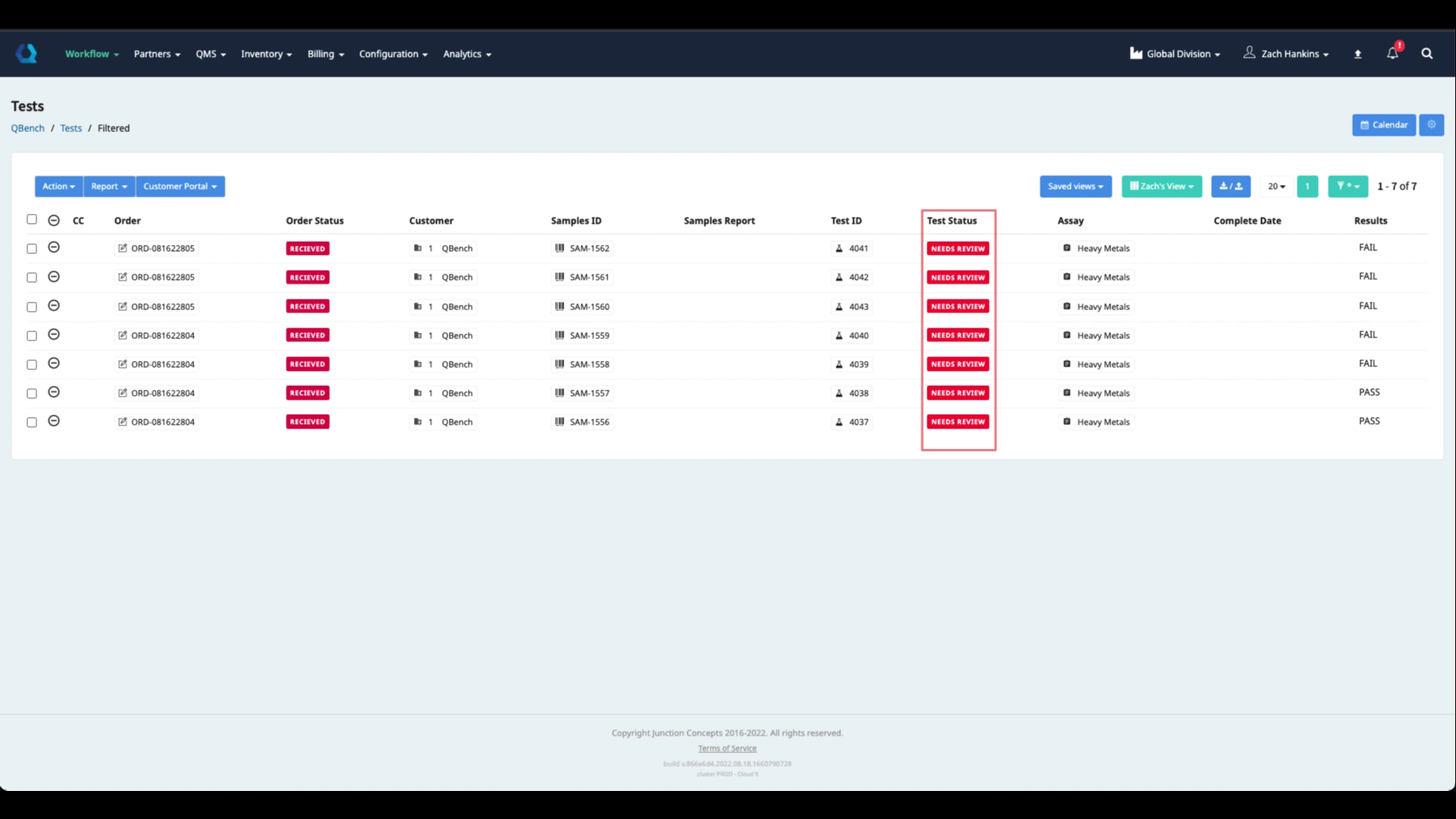Screen dimensions: 1456x819
Task: Click the QBench logo icon
Action: [x=27, y=53]
